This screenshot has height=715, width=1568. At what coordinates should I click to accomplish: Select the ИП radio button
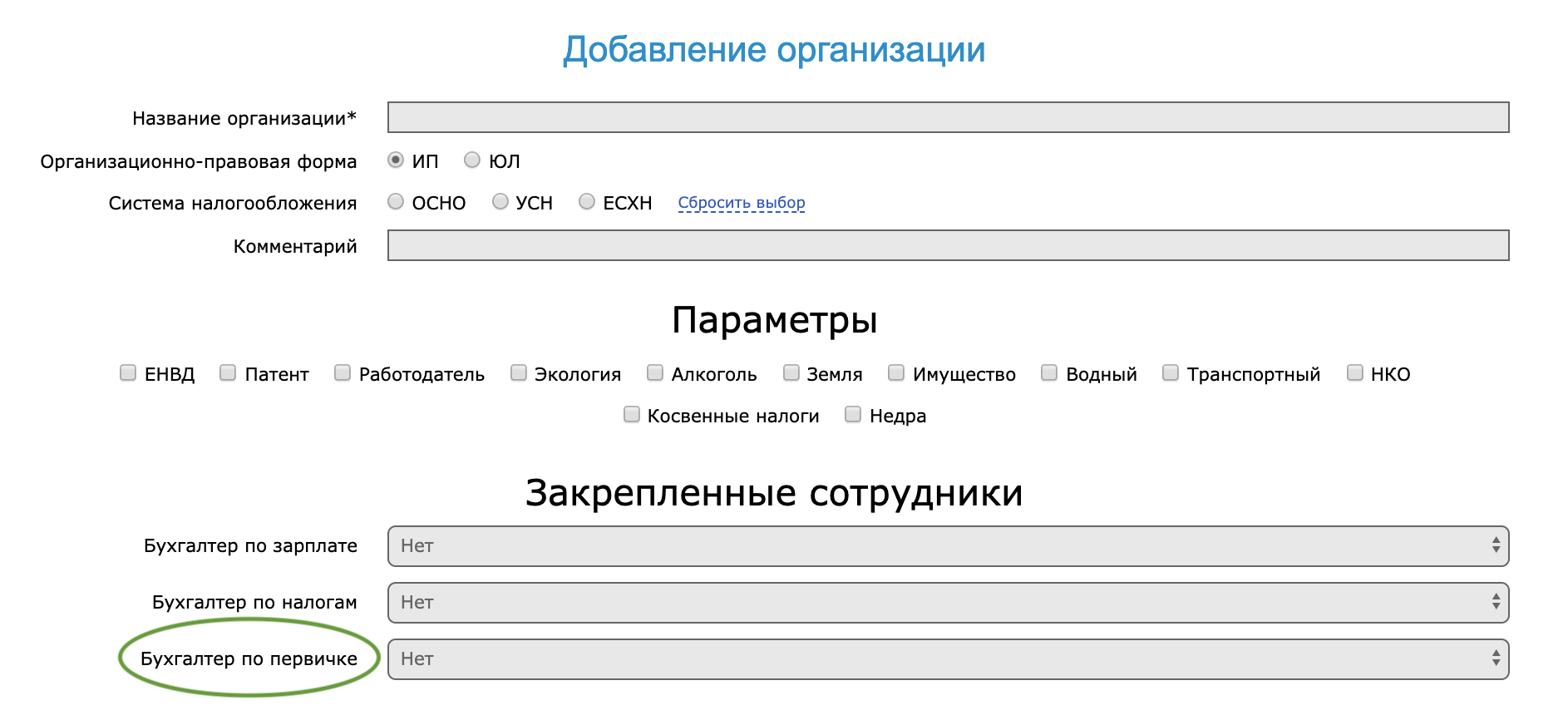396,160
